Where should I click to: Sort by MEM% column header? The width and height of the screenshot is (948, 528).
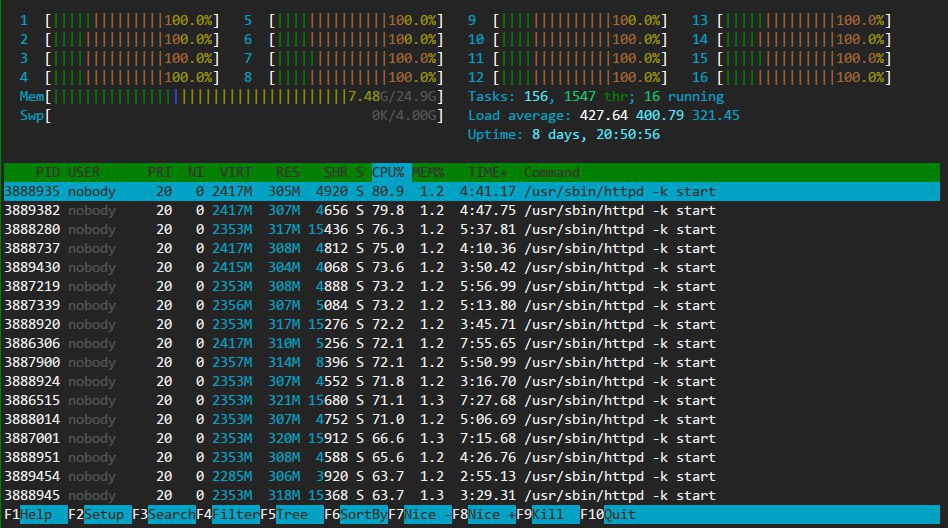tap(428, 172)
